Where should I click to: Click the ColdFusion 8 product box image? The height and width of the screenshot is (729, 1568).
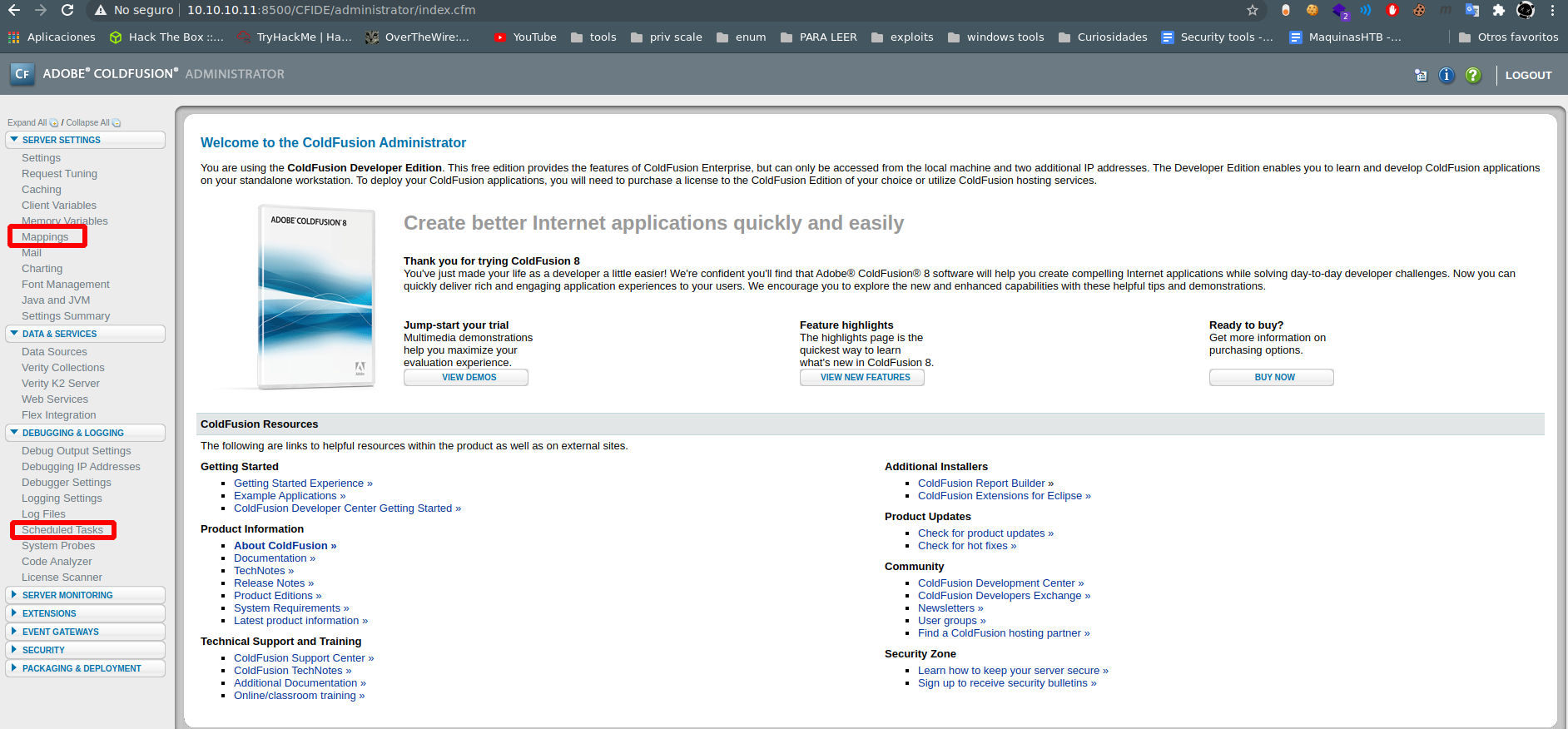316,297
